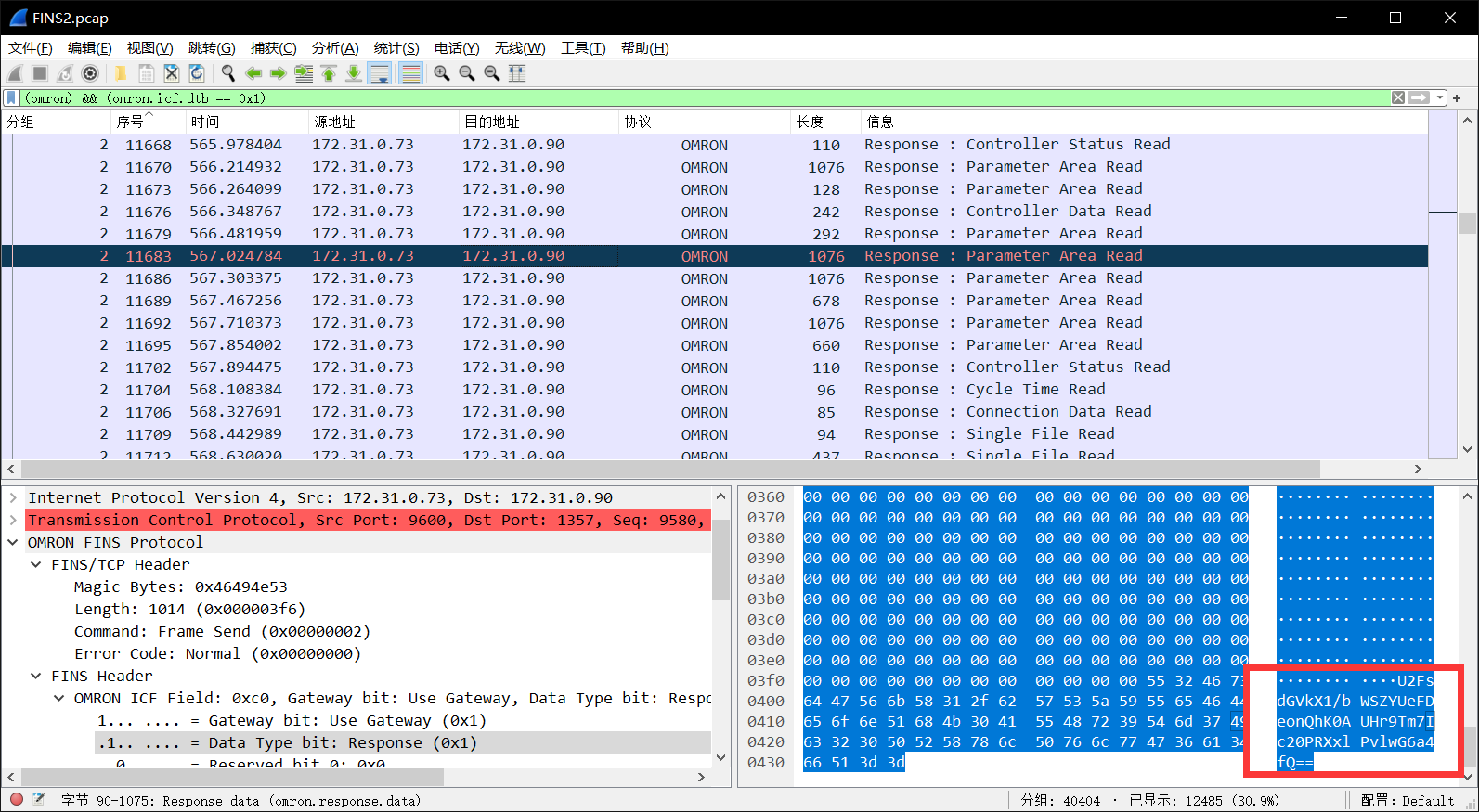Collapse OMRON FINS Protocol node
The height and width of the screenshot is (812, 1479).
pyautogui.click(x=13, y=542)
